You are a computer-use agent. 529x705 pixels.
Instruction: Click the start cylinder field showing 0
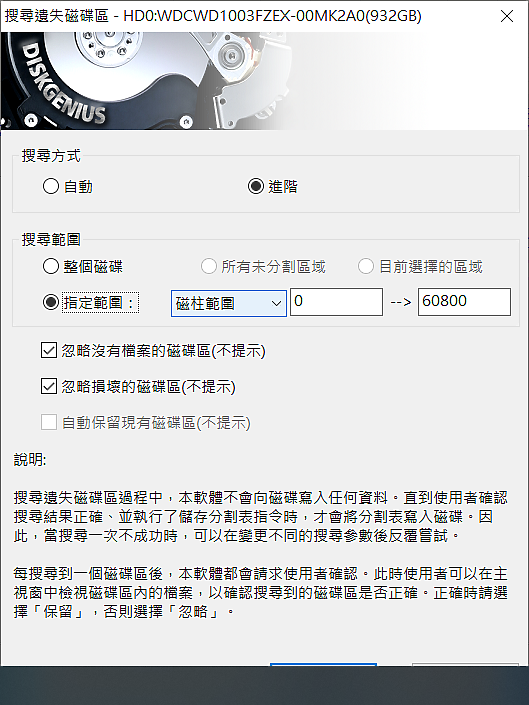click(x=336, y=302)
